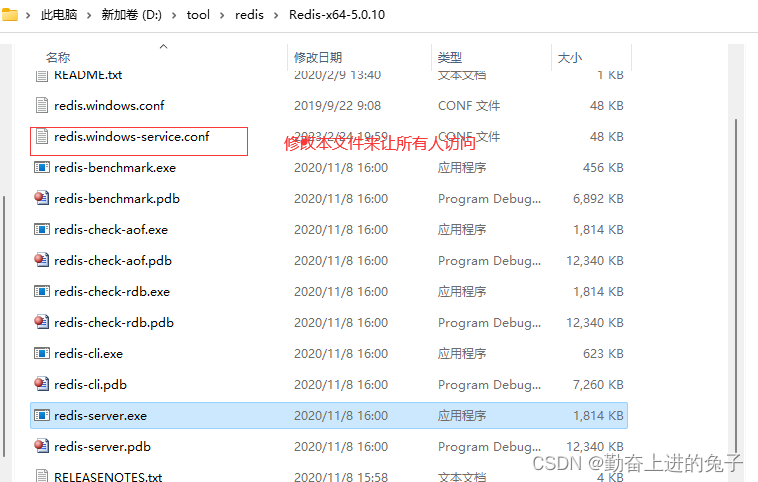Viewport: 758px width, 482px height.
Task: Select file redis-cli.exe
Action: tap(88, 353)
